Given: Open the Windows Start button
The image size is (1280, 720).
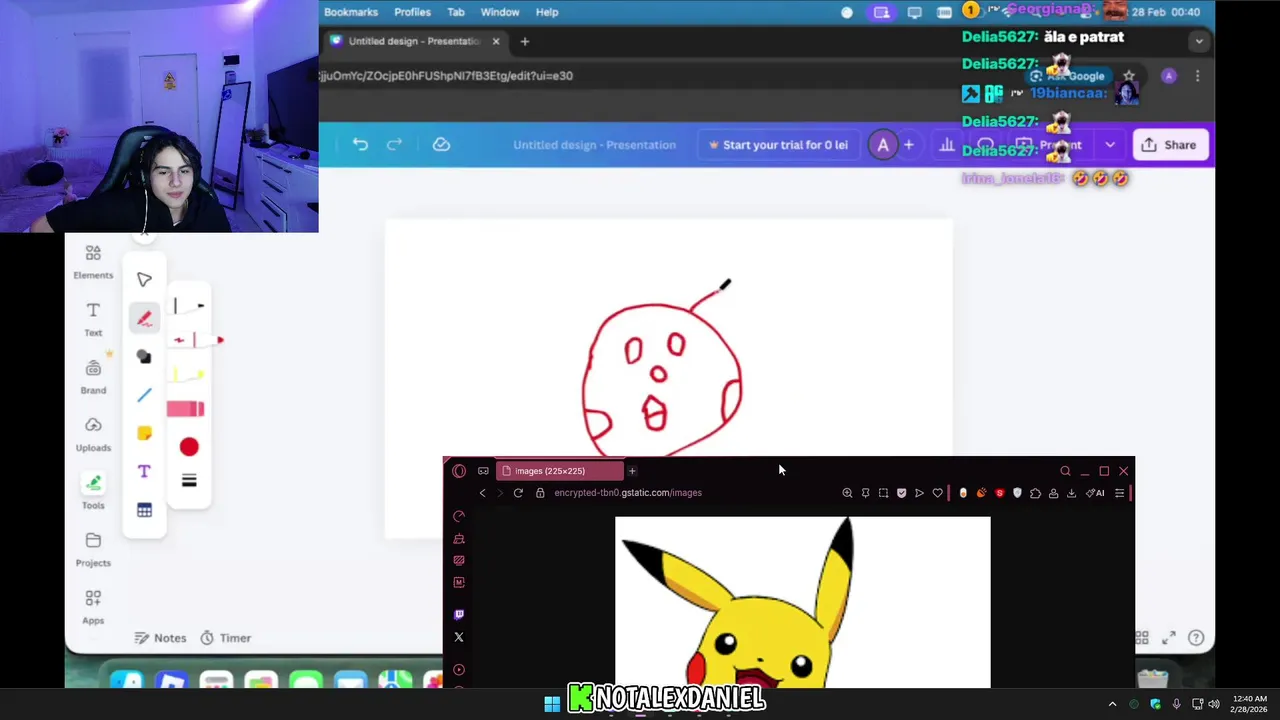Looking at the screenshot, I should coord(552,704).
